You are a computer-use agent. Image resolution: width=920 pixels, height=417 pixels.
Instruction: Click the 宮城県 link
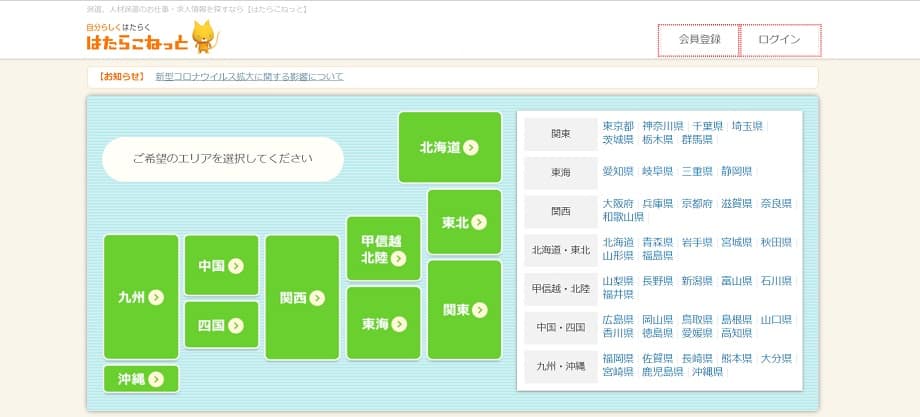[x=737, y=242]
